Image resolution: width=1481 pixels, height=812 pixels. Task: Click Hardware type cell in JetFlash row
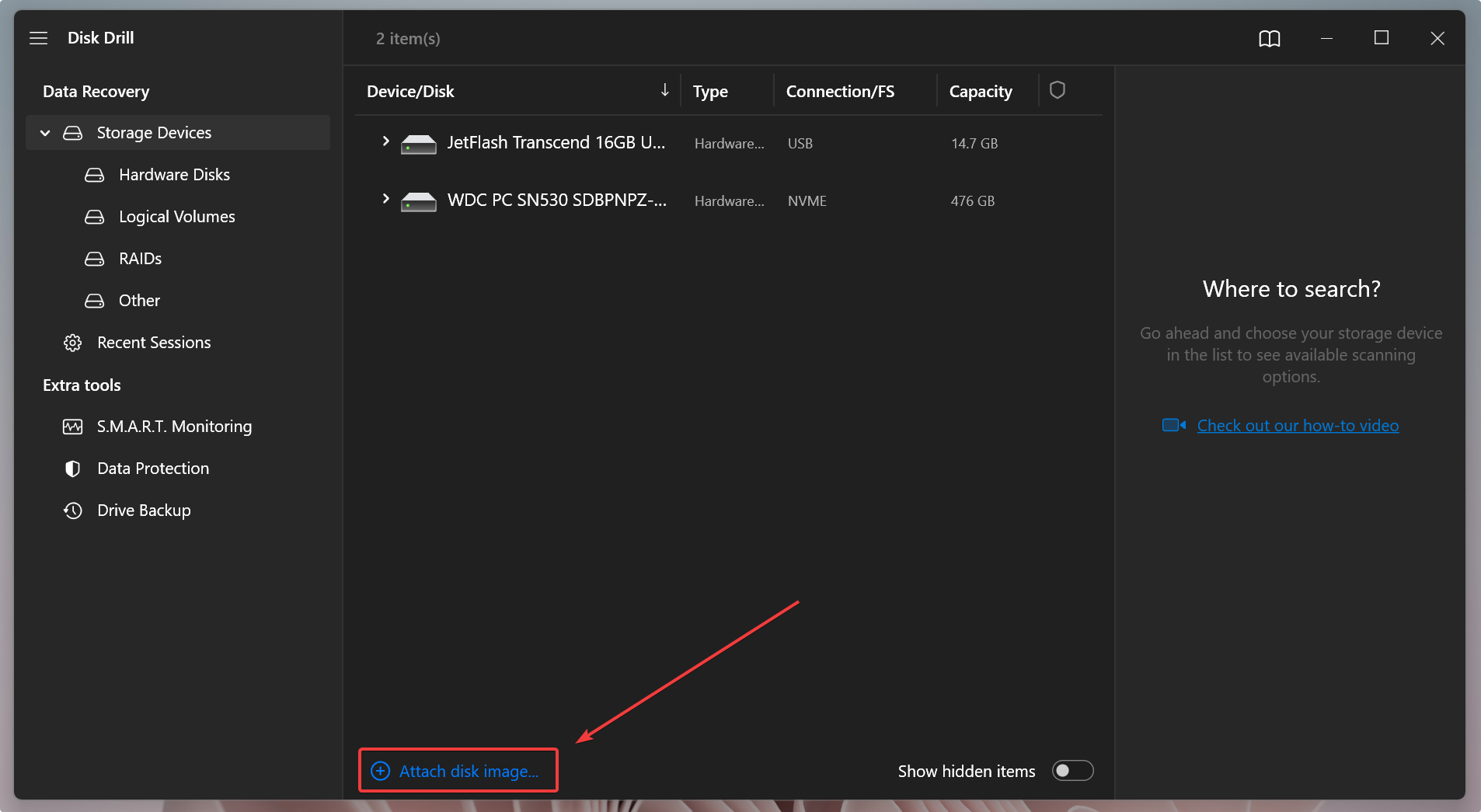click(729, 144)
